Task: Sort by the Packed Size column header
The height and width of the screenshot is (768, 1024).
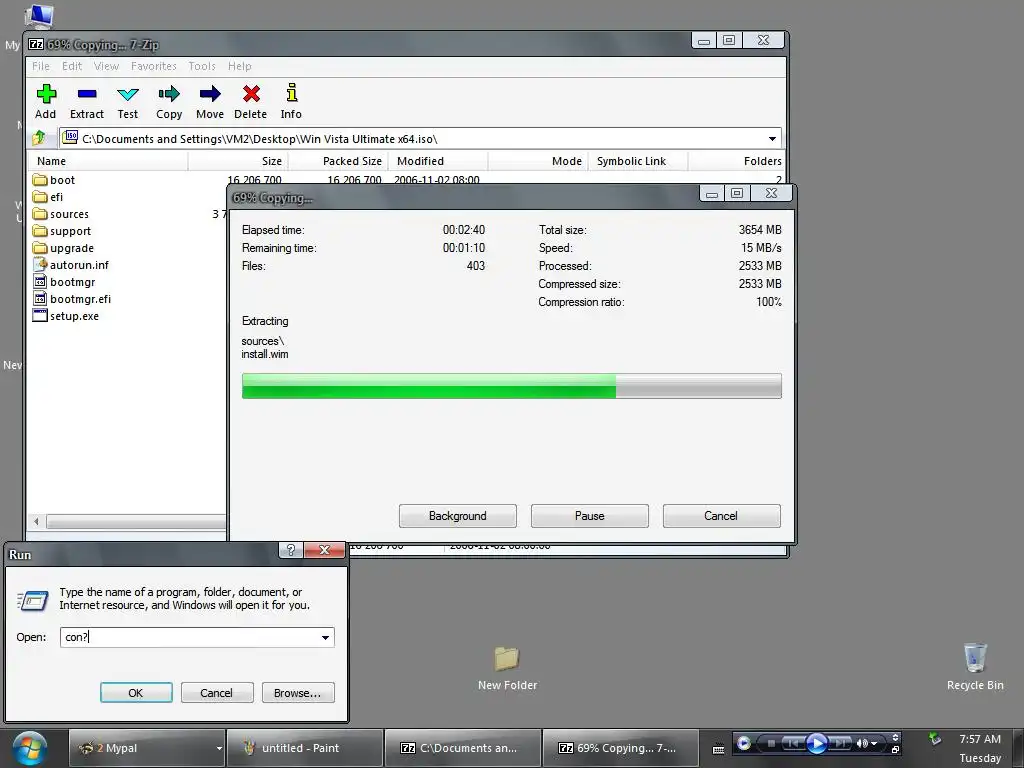Action: pos(338,161)
